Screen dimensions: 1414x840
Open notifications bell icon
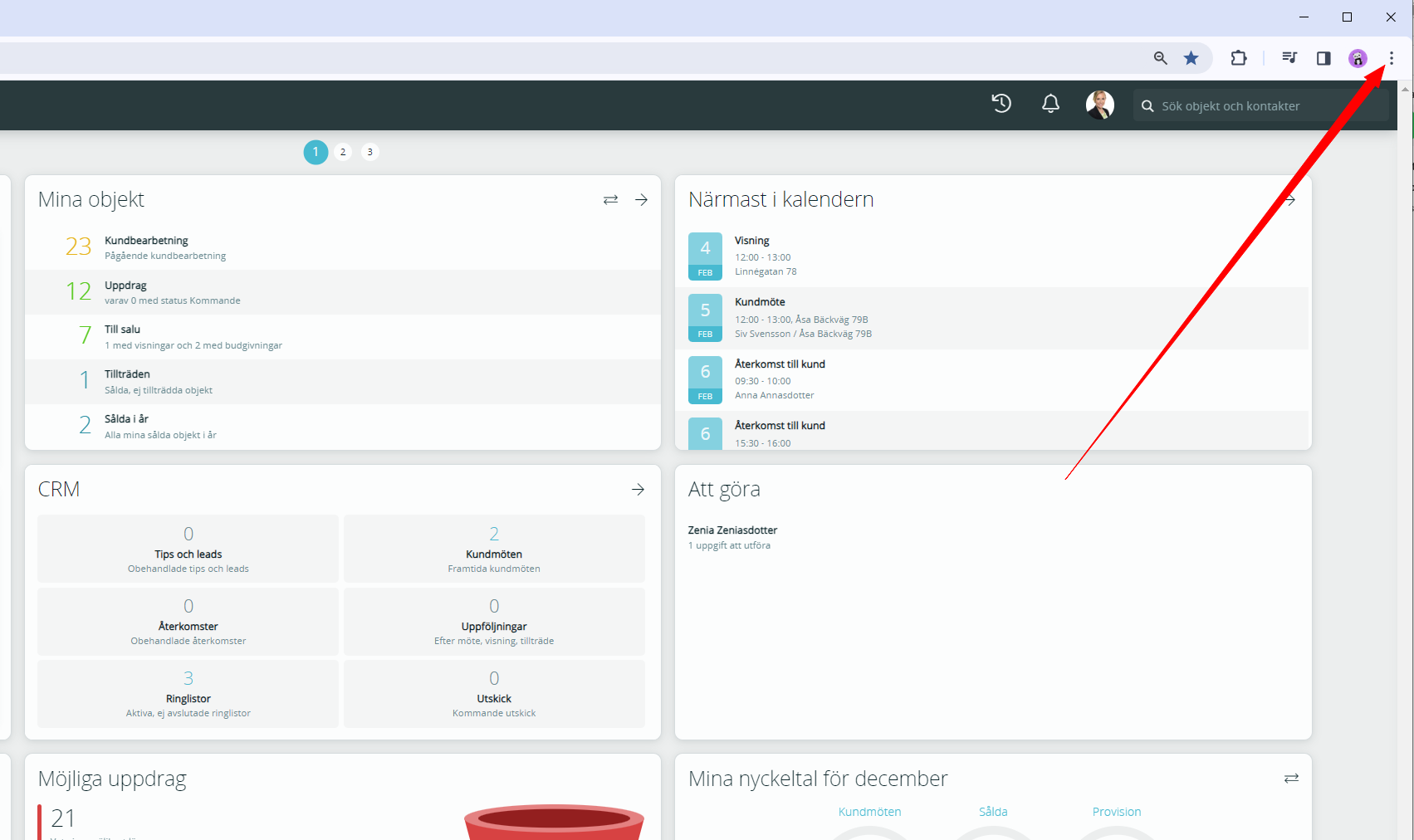[x=1050, y=104]
